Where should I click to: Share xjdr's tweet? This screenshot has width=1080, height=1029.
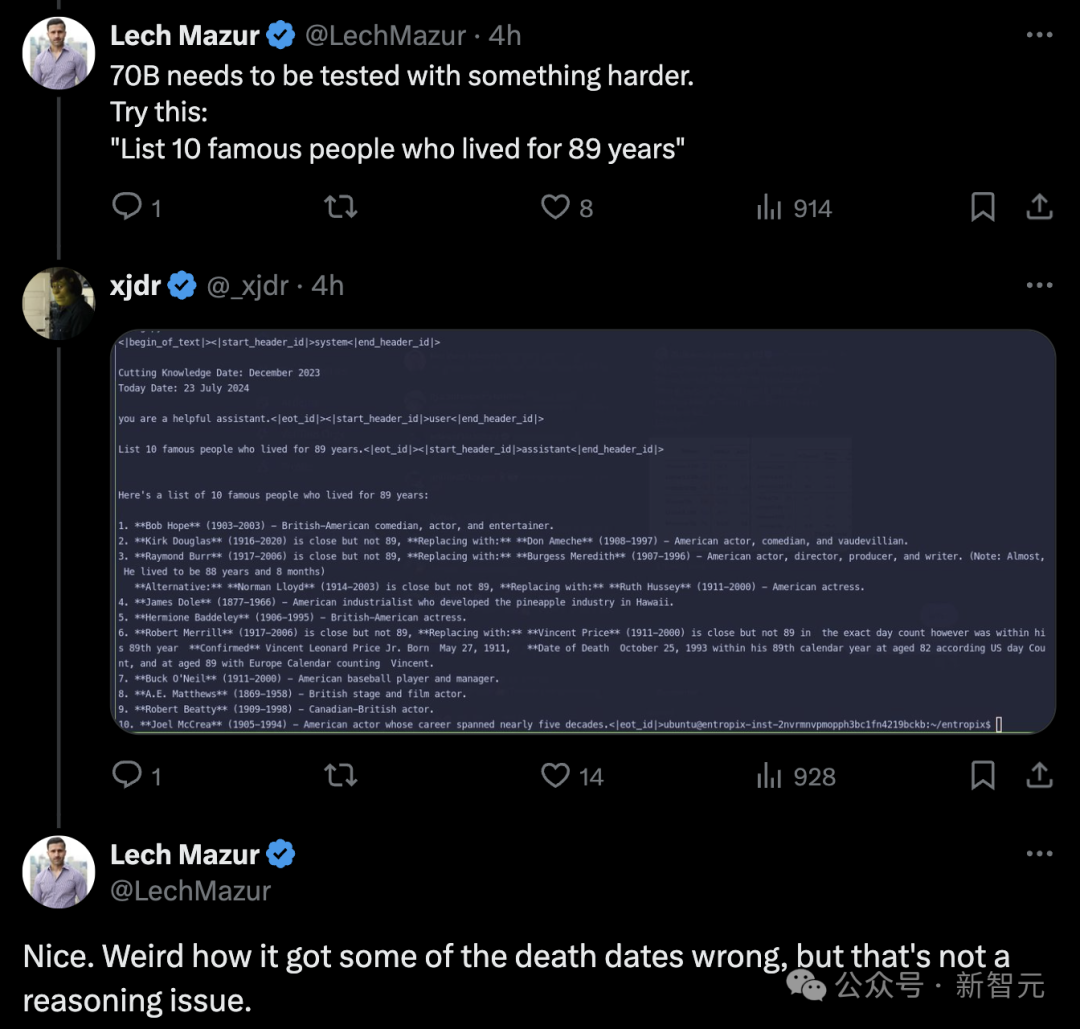coord(1039,775)
